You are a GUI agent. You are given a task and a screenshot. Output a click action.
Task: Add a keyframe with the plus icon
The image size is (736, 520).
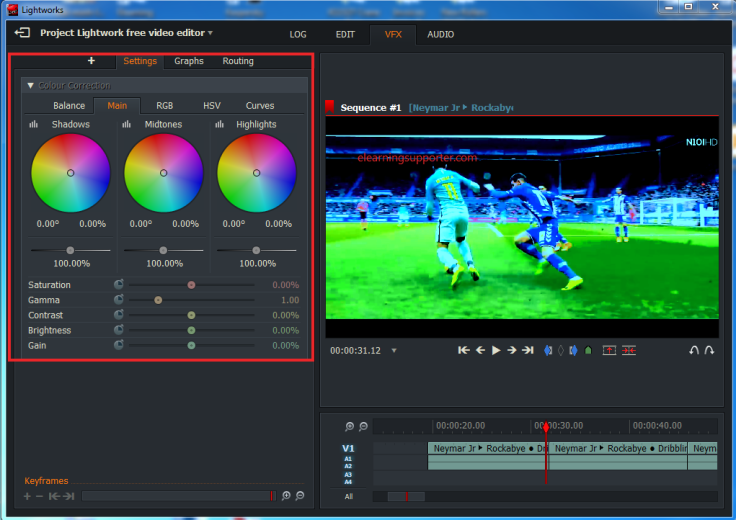coord(27,496)
